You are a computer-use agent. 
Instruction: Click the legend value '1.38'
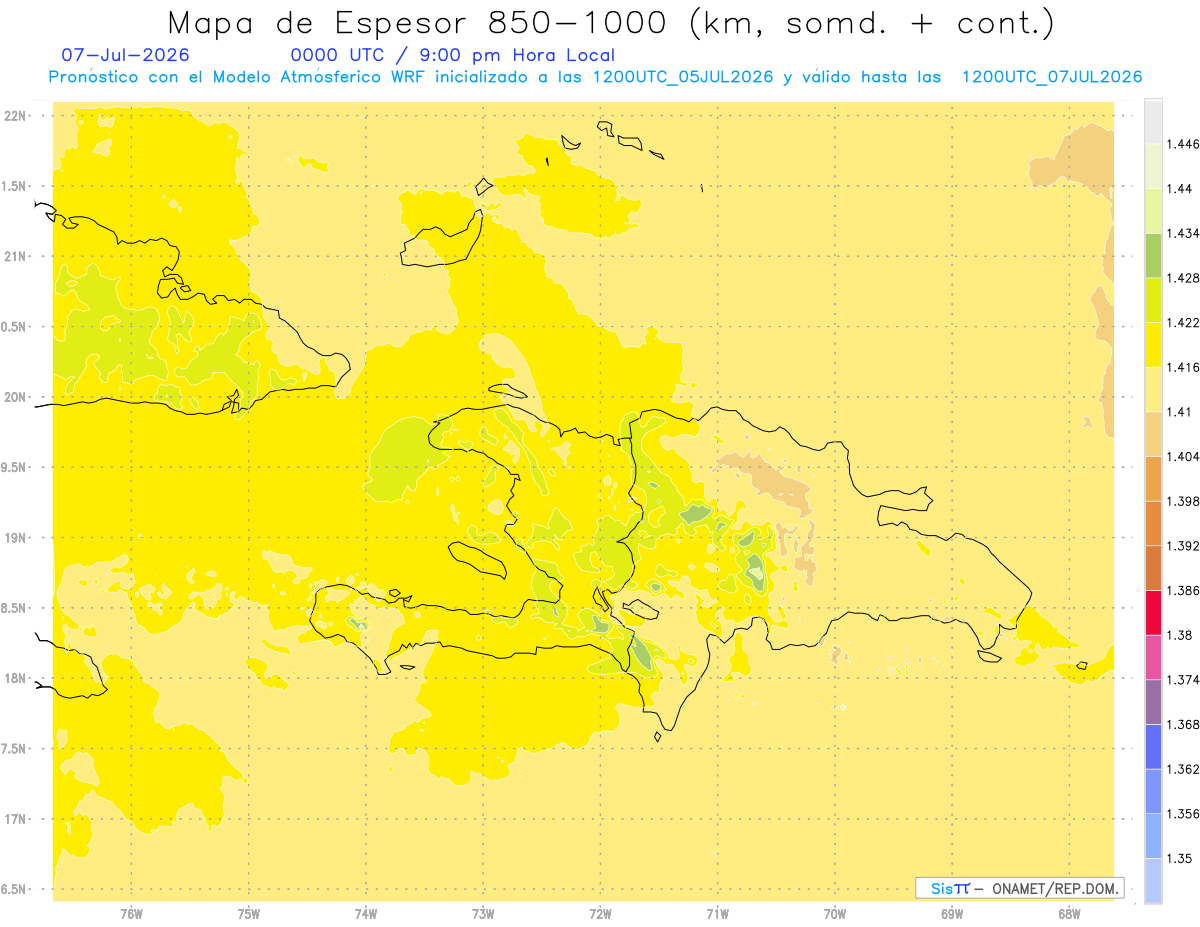tap(1180, 635)
